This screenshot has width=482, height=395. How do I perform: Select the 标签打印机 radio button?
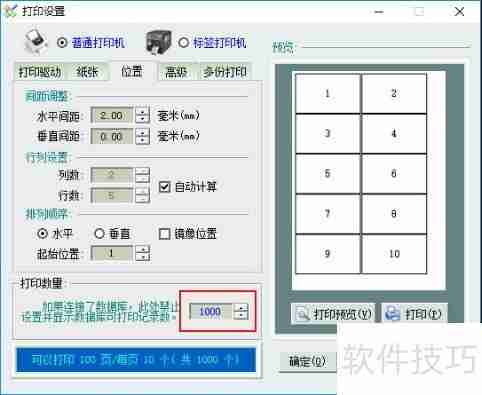(x=184, y=42)
